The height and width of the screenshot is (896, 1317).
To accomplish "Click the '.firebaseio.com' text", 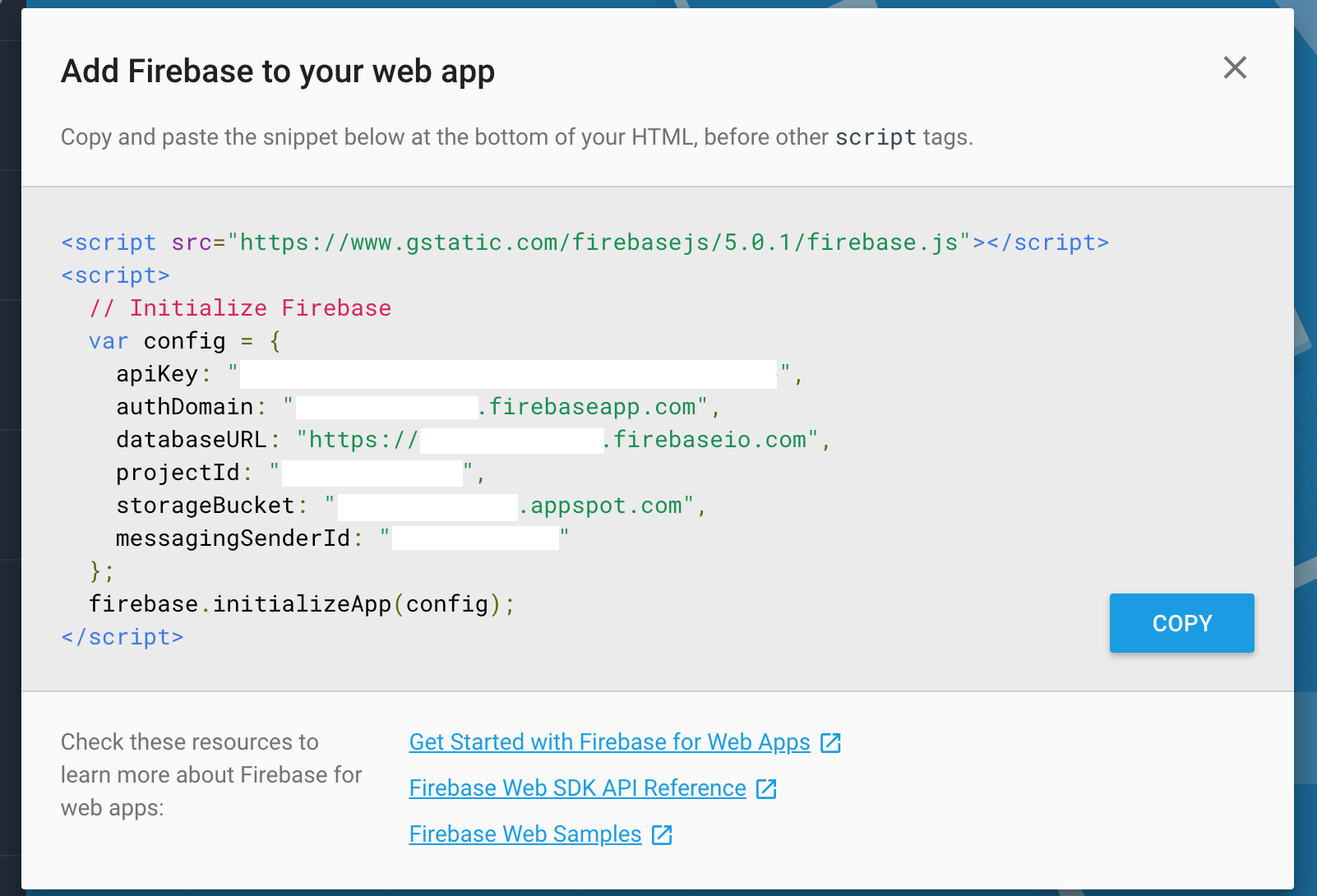I will (x=704, y=440).
